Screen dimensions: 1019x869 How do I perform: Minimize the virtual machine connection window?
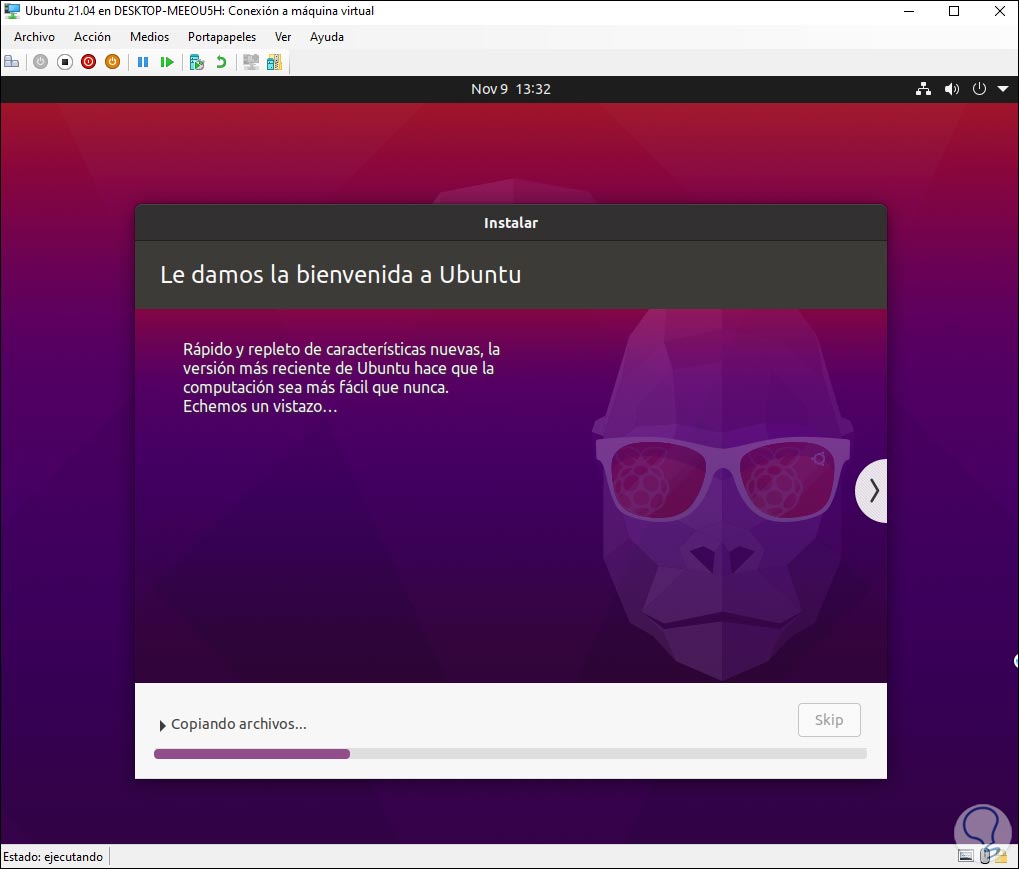tap(909, 11)
